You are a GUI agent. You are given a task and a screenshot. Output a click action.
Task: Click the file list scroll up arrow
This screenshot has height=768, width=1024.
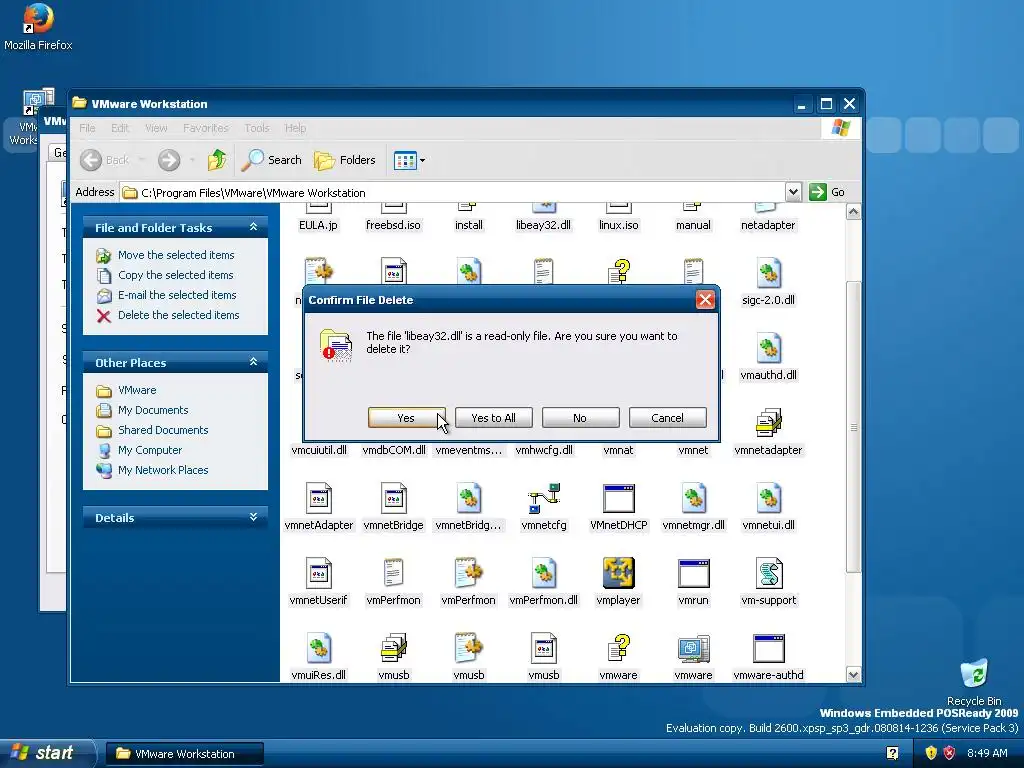tap(853, 212)
